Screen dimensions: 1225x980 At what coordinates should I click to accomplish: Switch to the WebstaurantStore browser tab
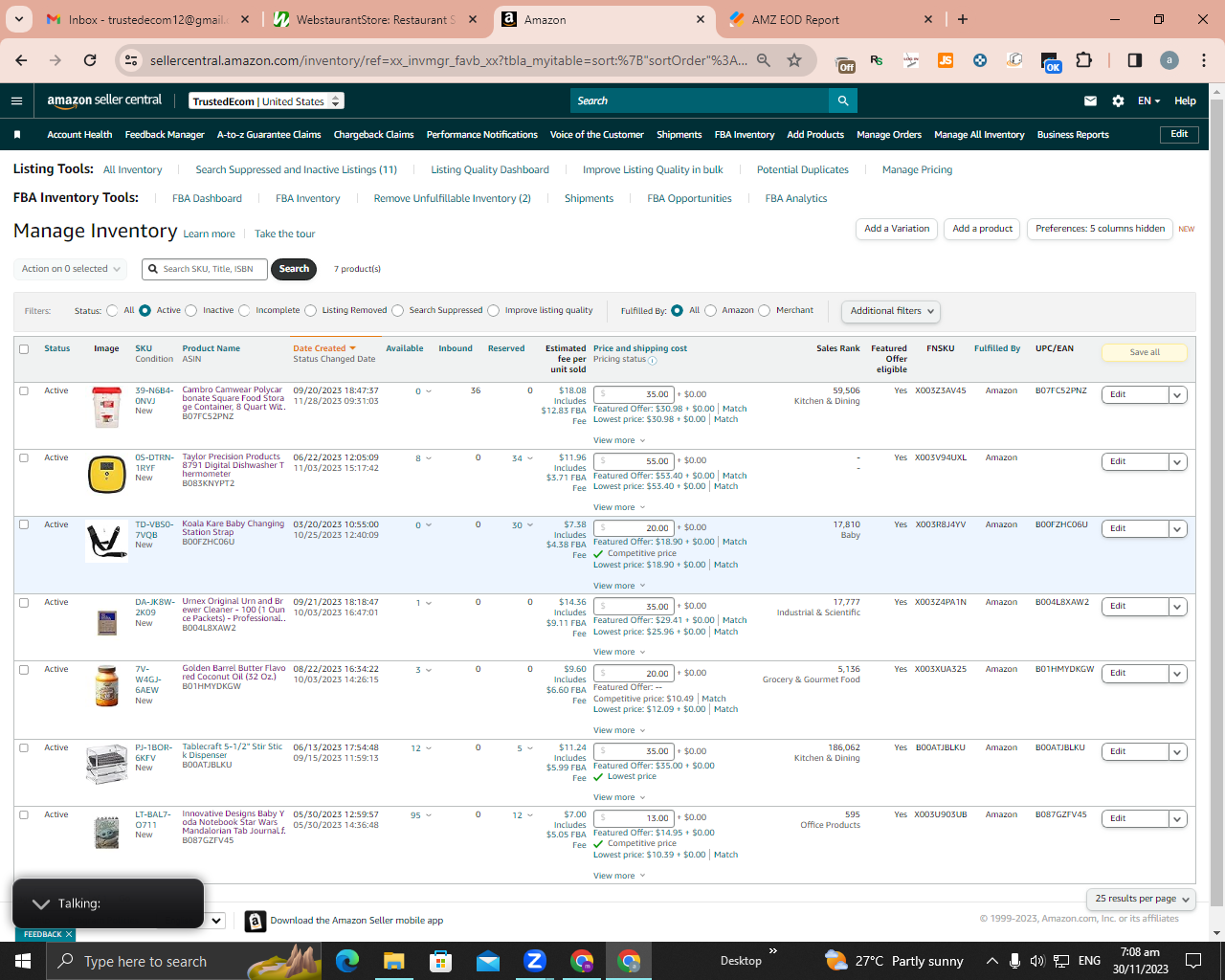374,19
